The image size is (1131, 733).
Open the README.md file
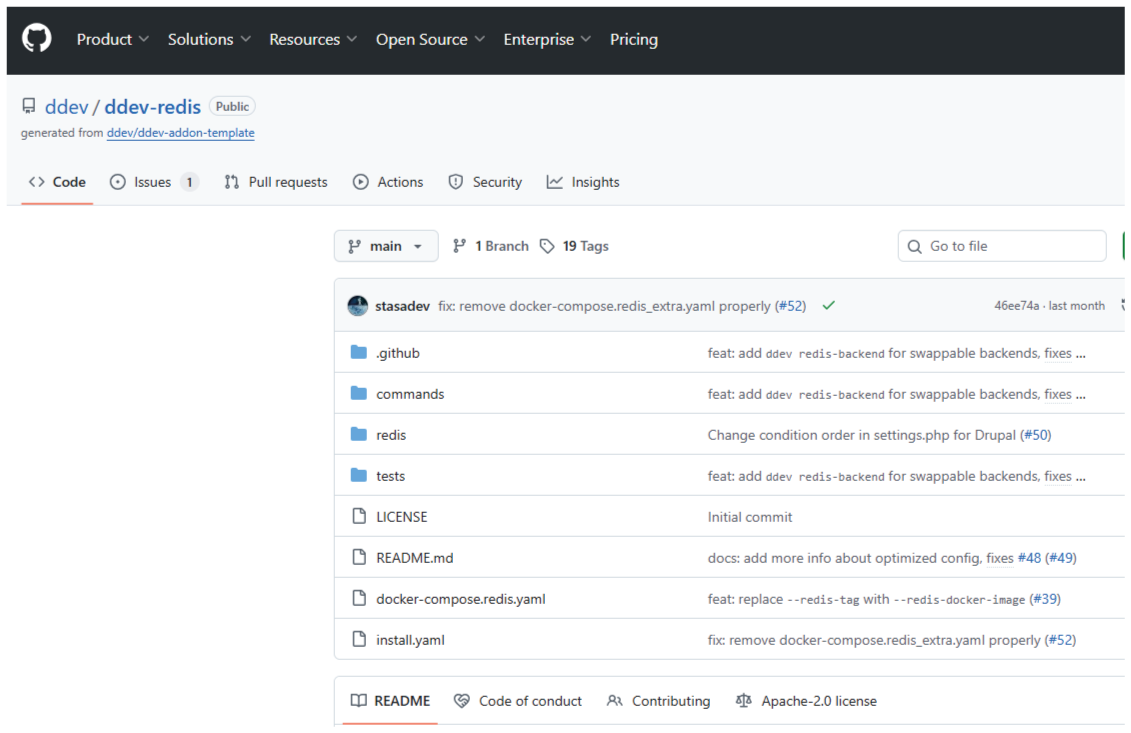pyautogui.click(x=415, y=558)
